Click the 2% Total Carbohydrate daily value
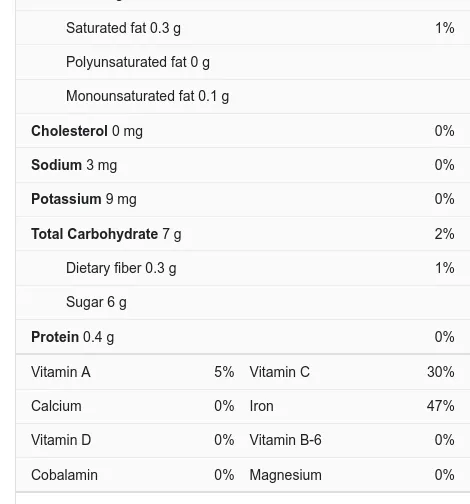The image size is (470, 504). click(x=444, y=234)
